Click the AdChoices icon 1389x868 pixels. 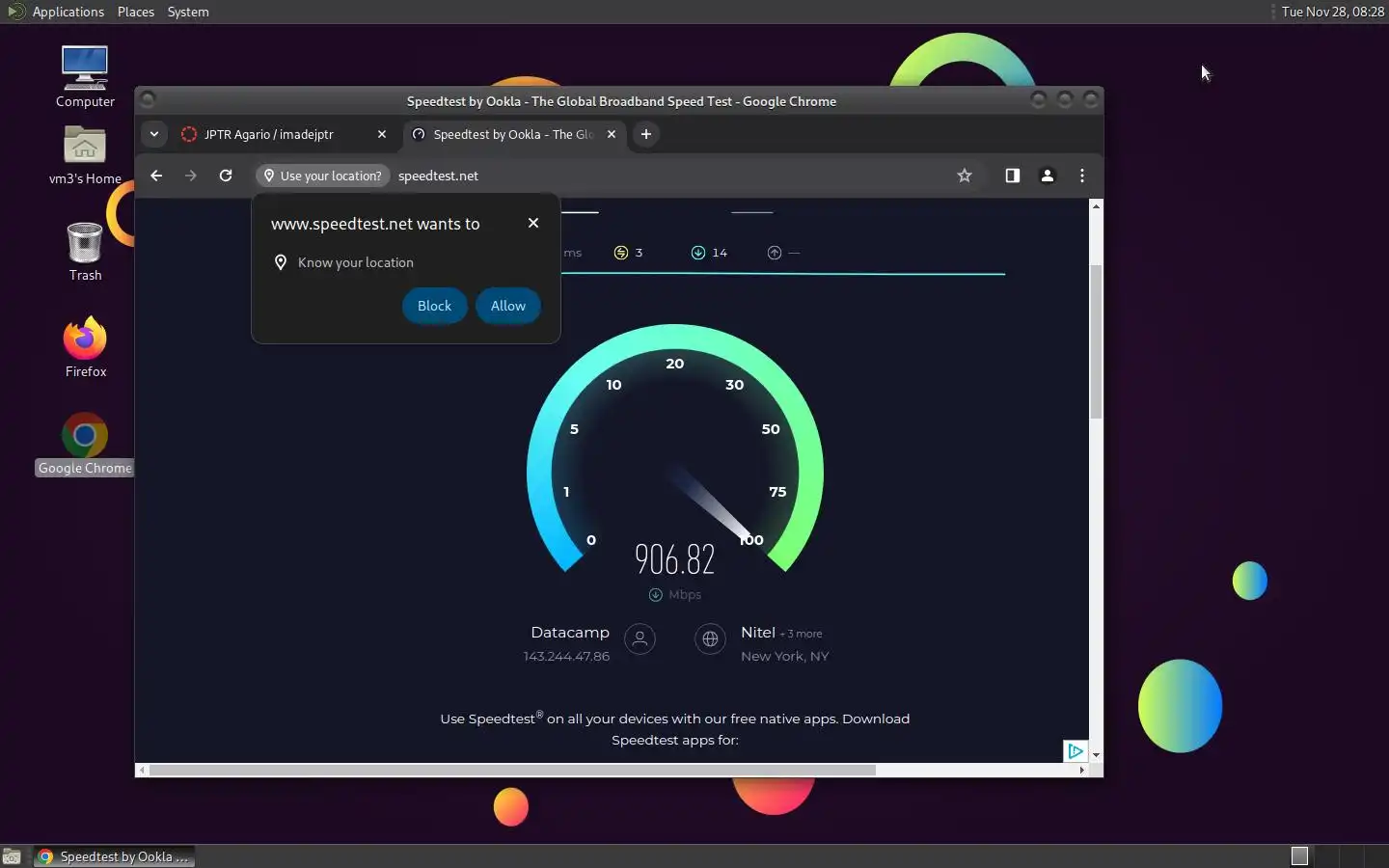point(1076,751)
